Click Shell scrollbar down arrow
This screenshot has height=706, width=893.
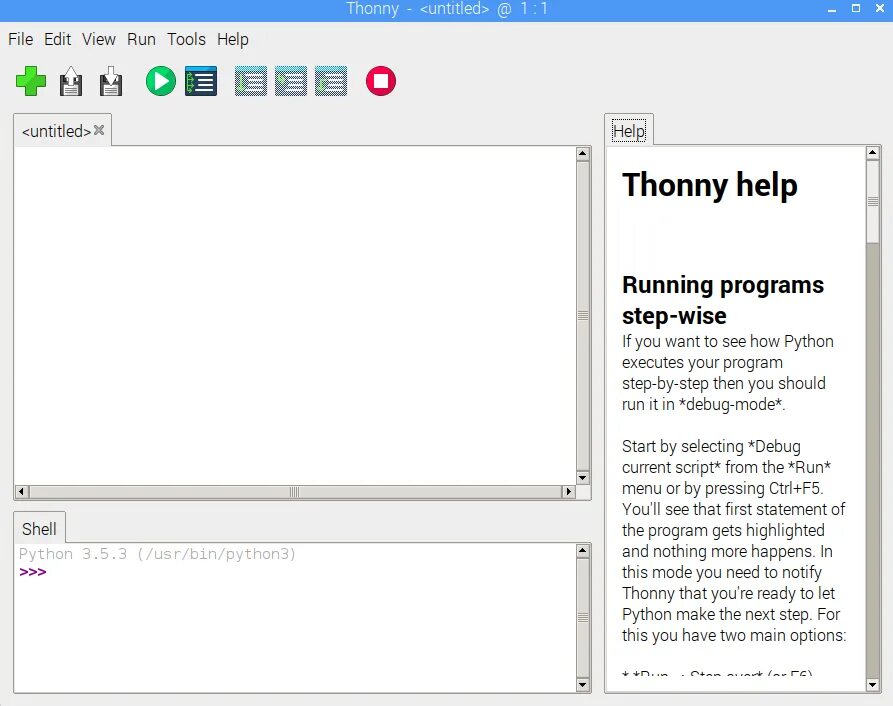click(x=583, y=685)
